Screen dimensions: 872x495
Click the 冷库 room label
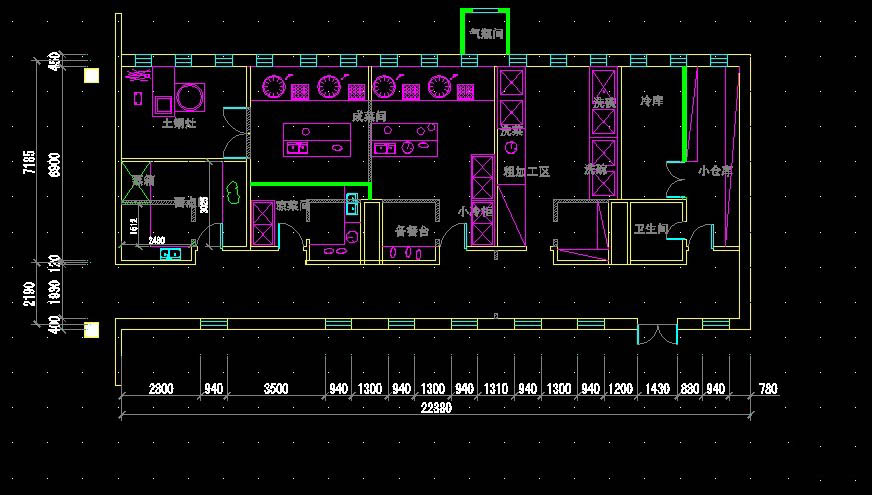point(651,101)
